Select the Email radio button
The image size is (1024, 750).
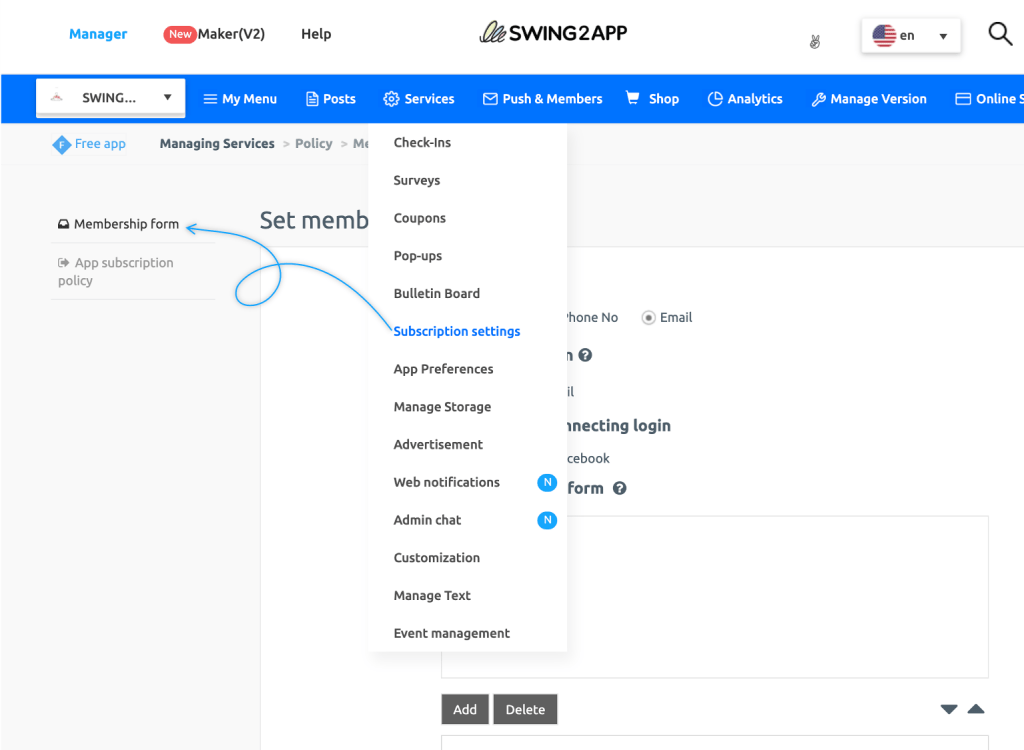pos(650,317)
